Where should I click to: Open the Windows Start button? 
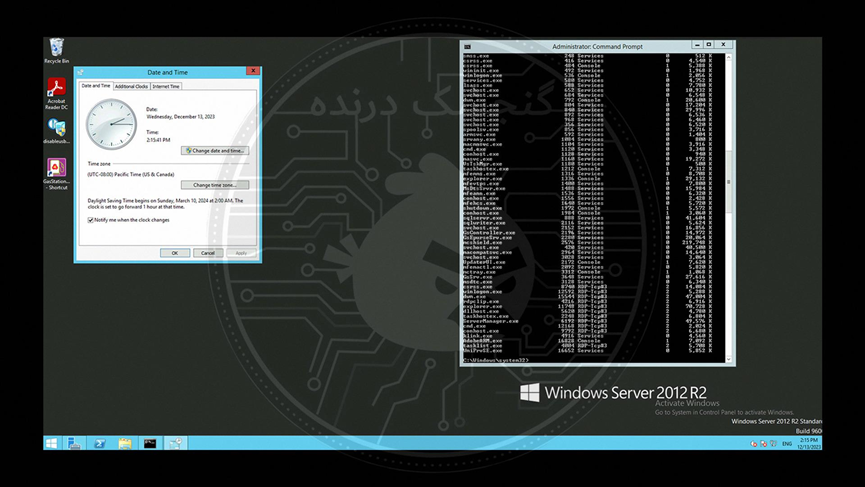point(51,443)
